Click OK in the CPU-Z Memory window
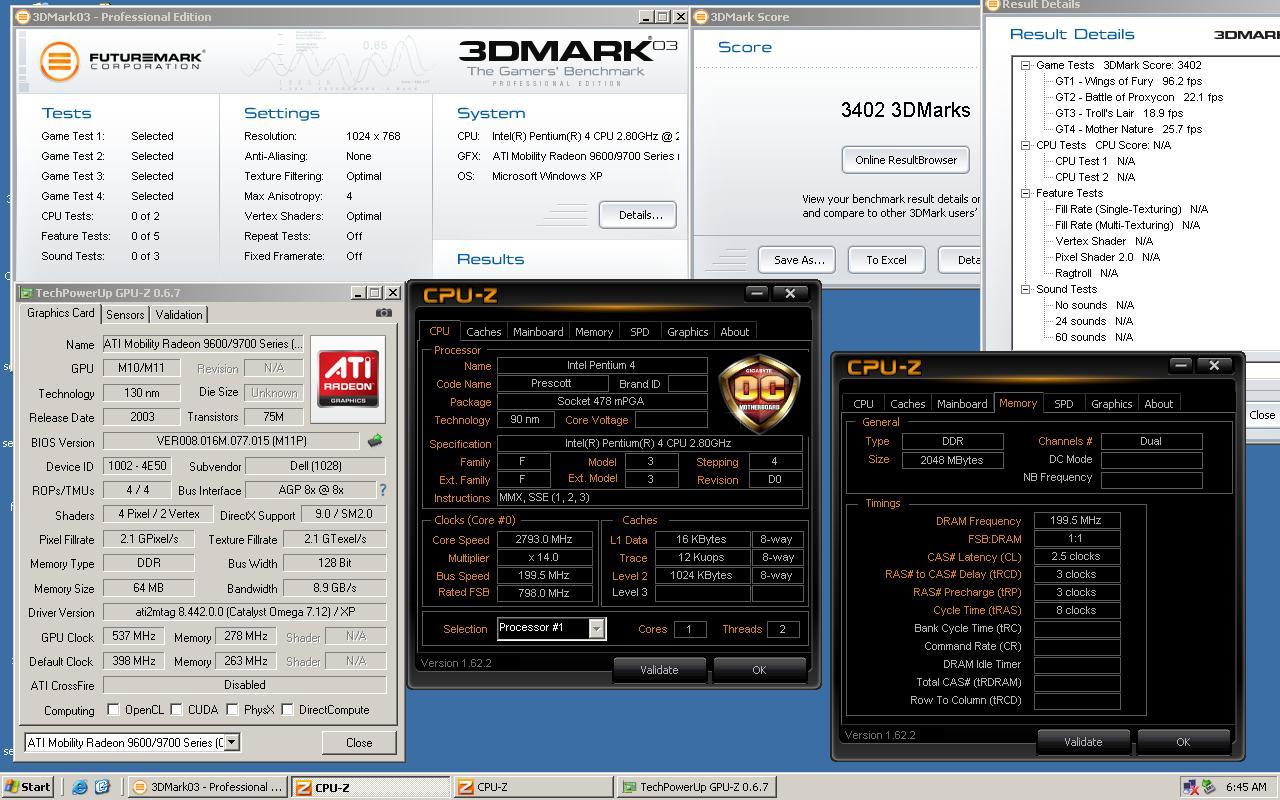 (x=1183, y=742)
